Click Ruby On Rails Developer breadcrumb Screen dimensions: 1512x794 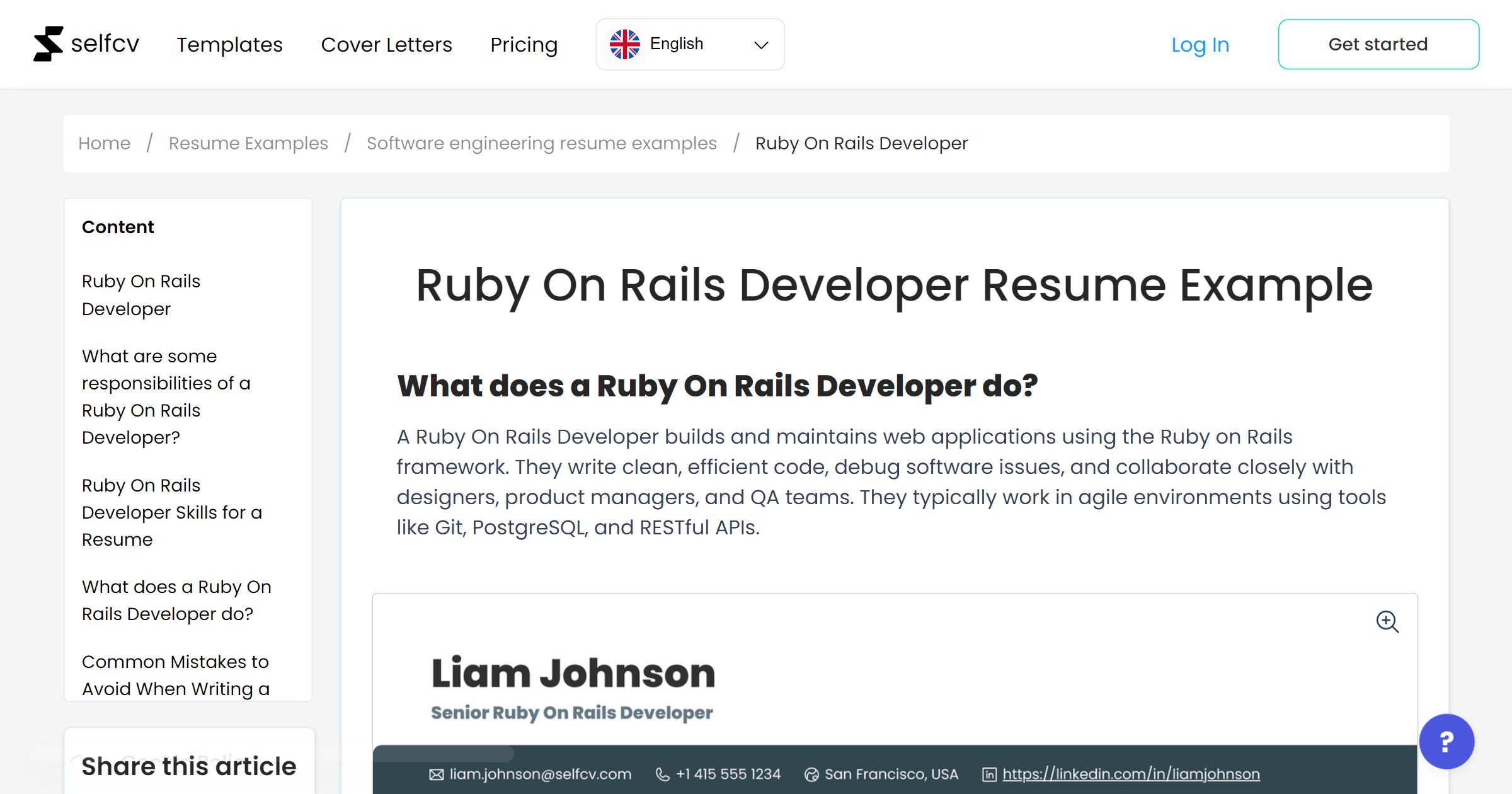coord(861,143)
